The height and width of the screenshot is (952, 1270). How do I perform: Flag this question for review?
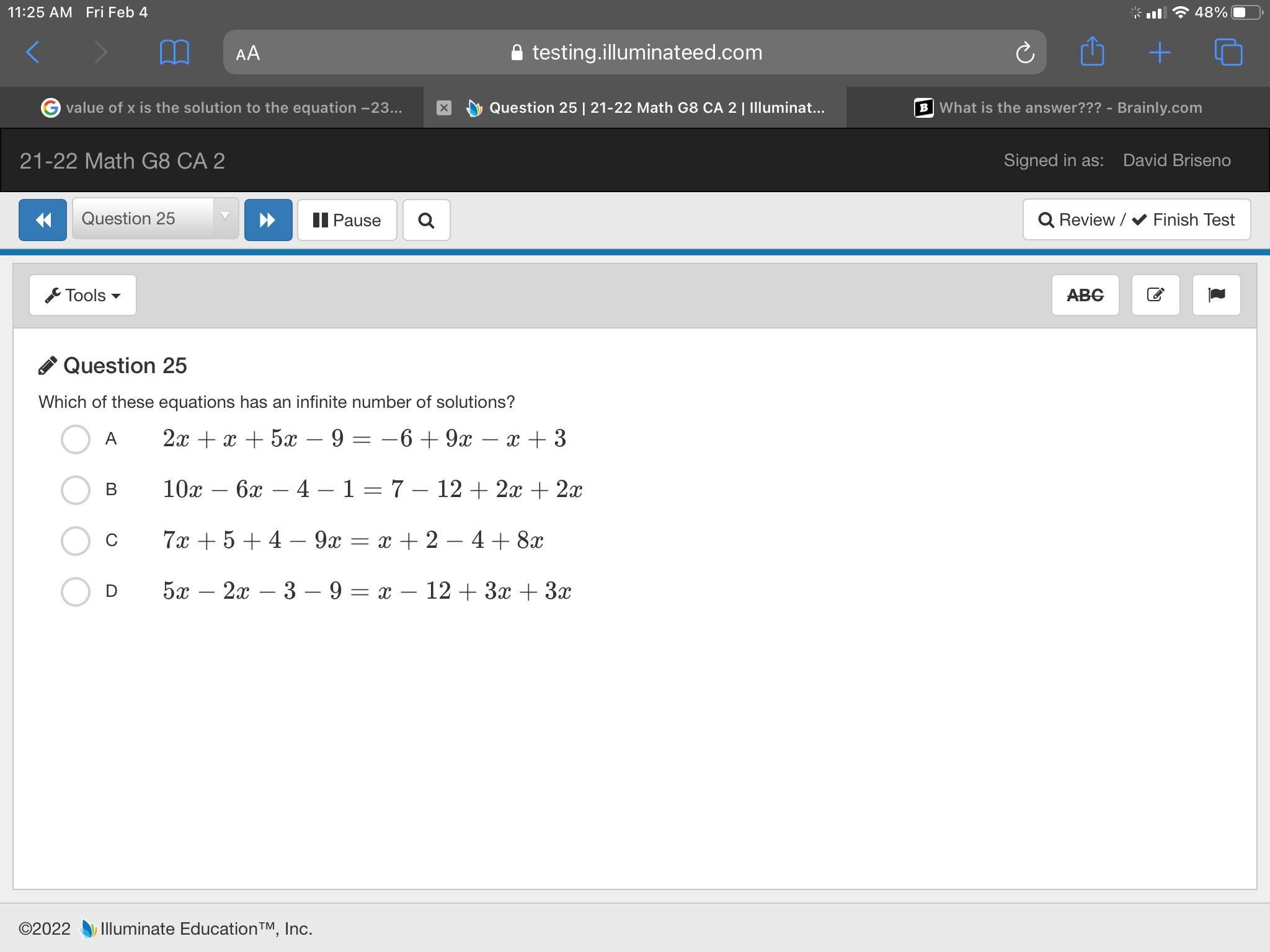tap(1216, 295)
